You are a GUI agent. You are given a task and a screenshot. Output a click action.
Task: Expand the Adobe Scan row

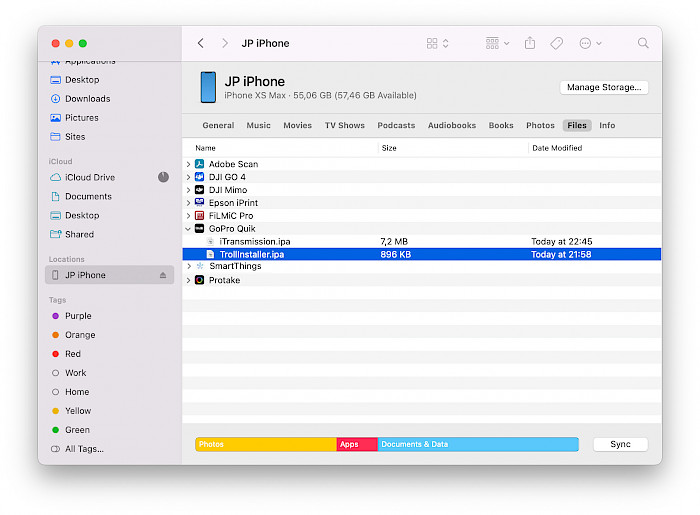click(188, 164)
